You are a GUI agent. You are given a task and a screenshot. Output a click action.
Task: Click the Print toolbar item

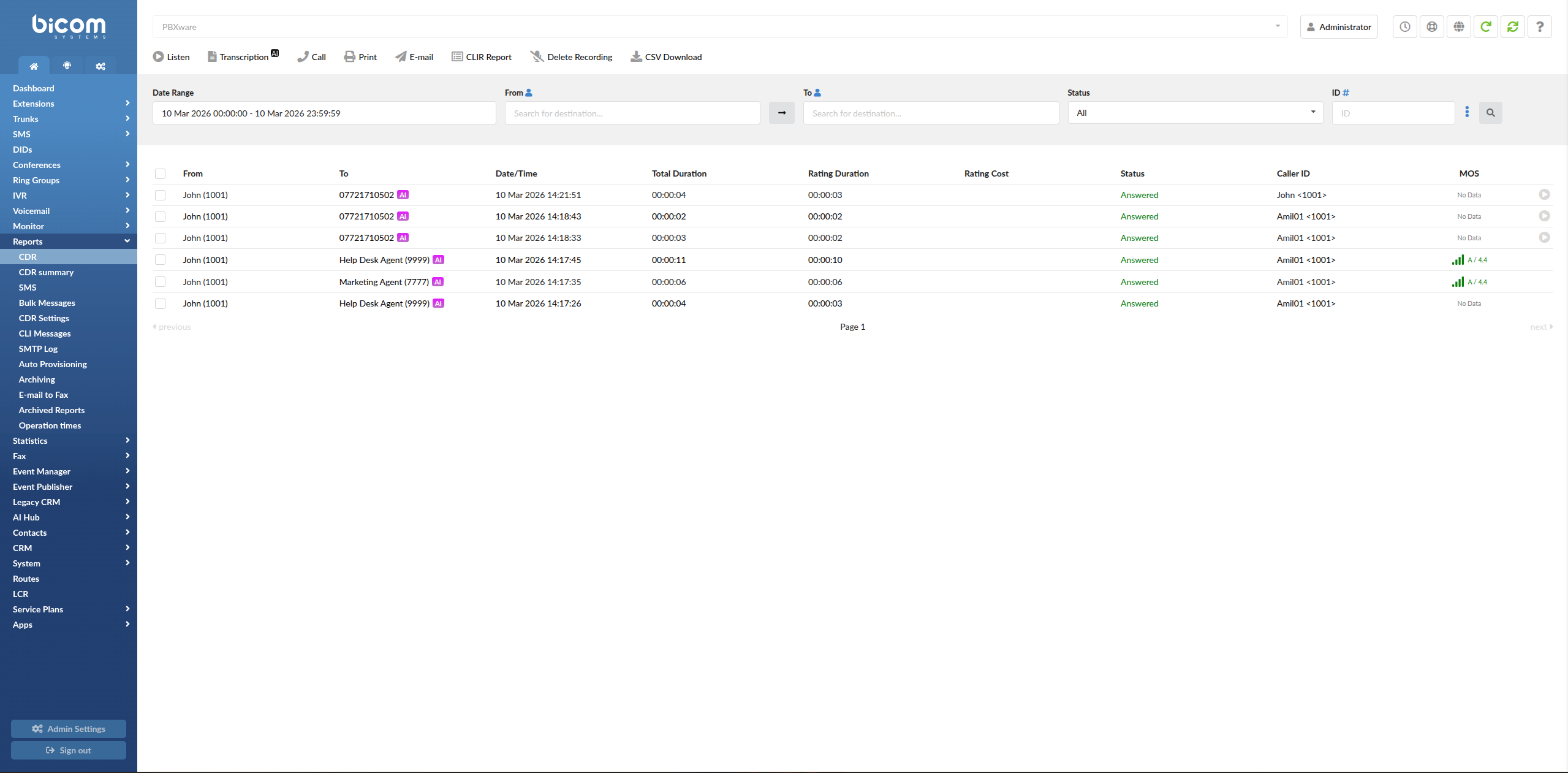(x=360, y=57)
